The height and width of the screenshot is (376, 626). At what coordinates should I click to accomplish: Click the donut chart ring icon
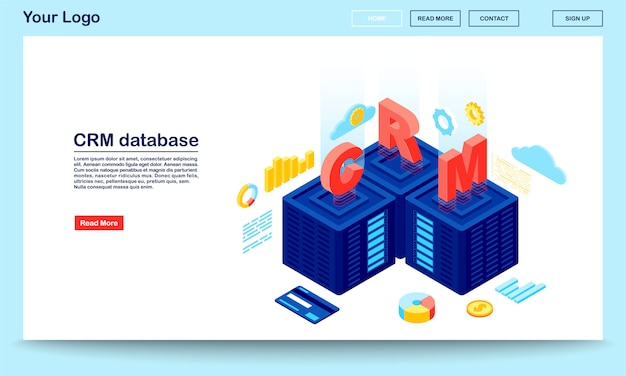247,196
